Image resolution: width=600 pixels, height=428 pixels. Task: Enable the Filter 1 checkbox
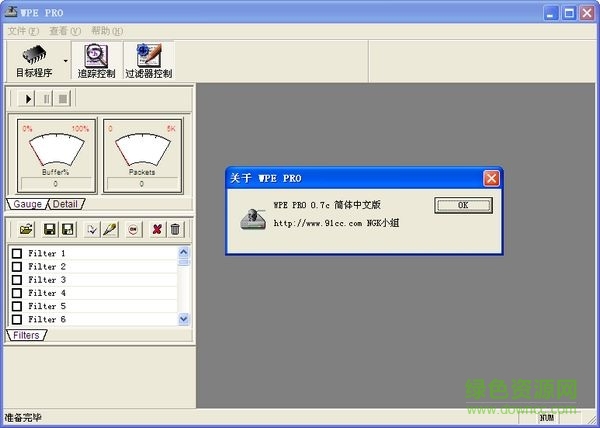(17, 254)
